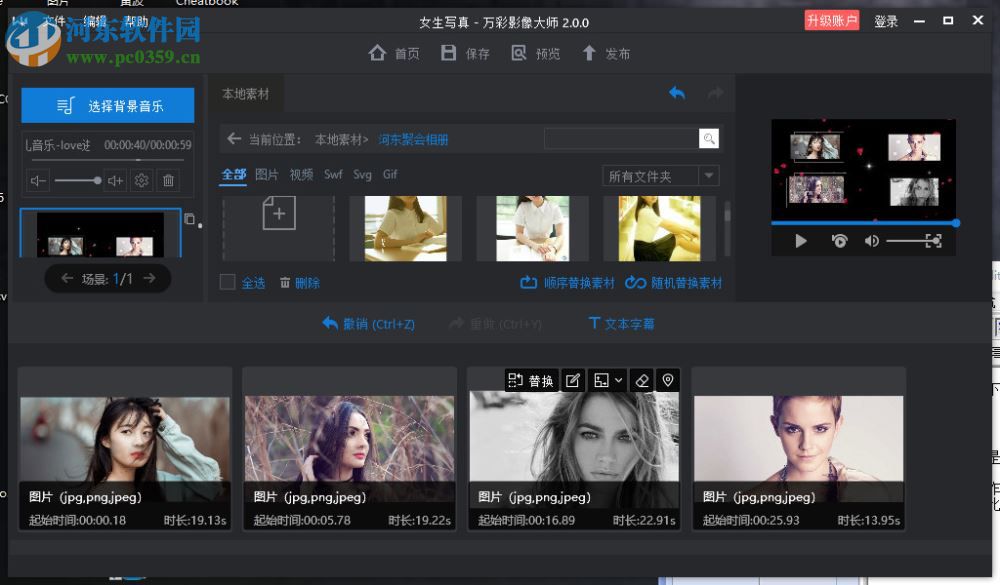Toggle mute in the preview player
Image resolution: width=1000 pixels, height=585 pixels.
tap(871, 240)
